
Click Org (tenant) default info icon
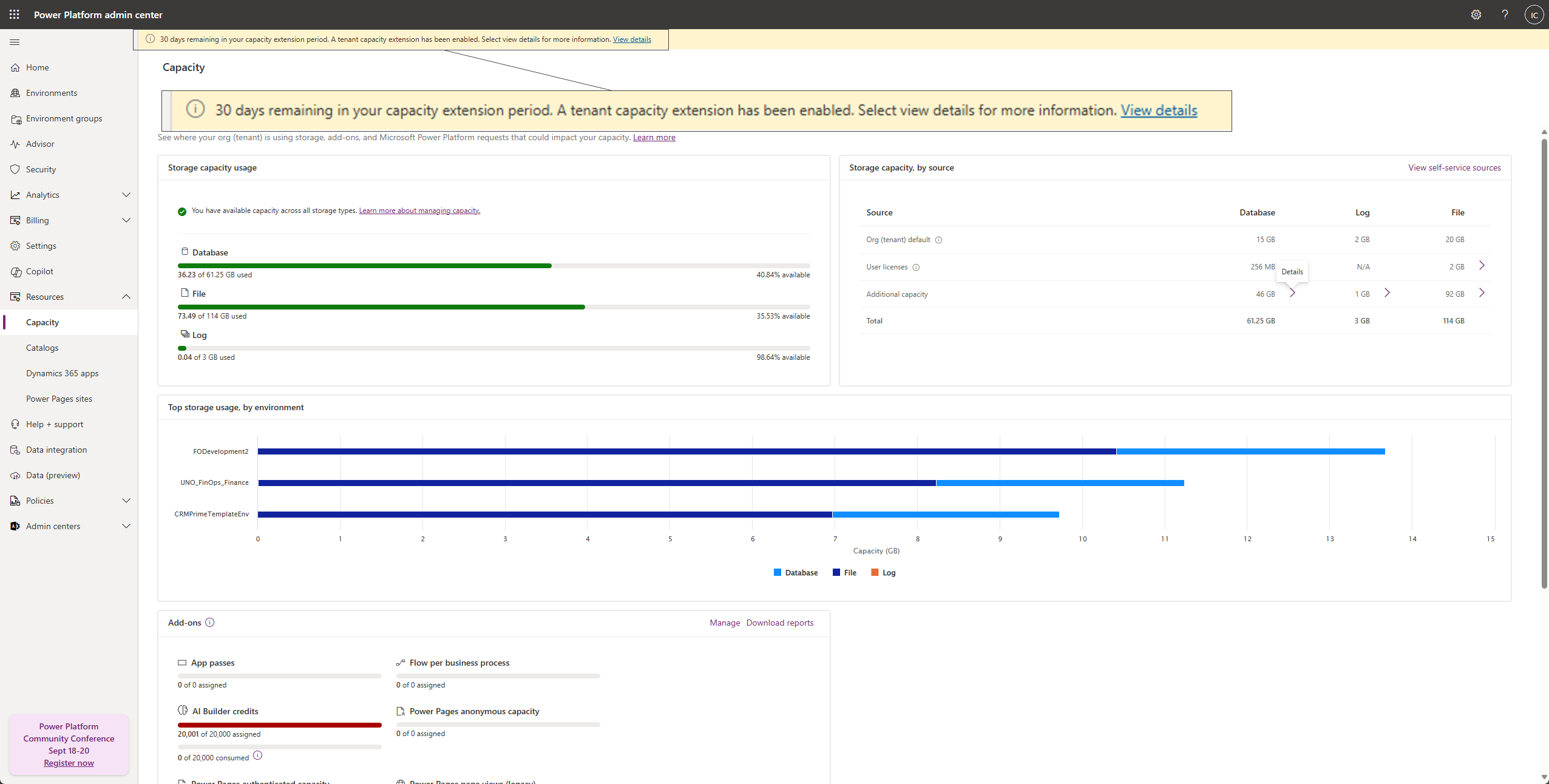click(938, 240)
